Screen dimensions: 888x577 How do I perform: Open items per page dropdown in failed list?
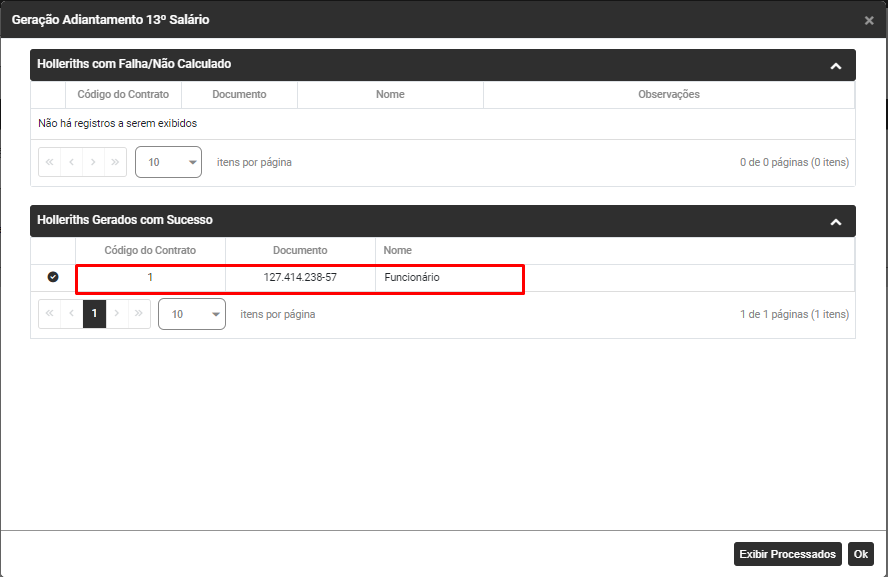pos(168,162)
